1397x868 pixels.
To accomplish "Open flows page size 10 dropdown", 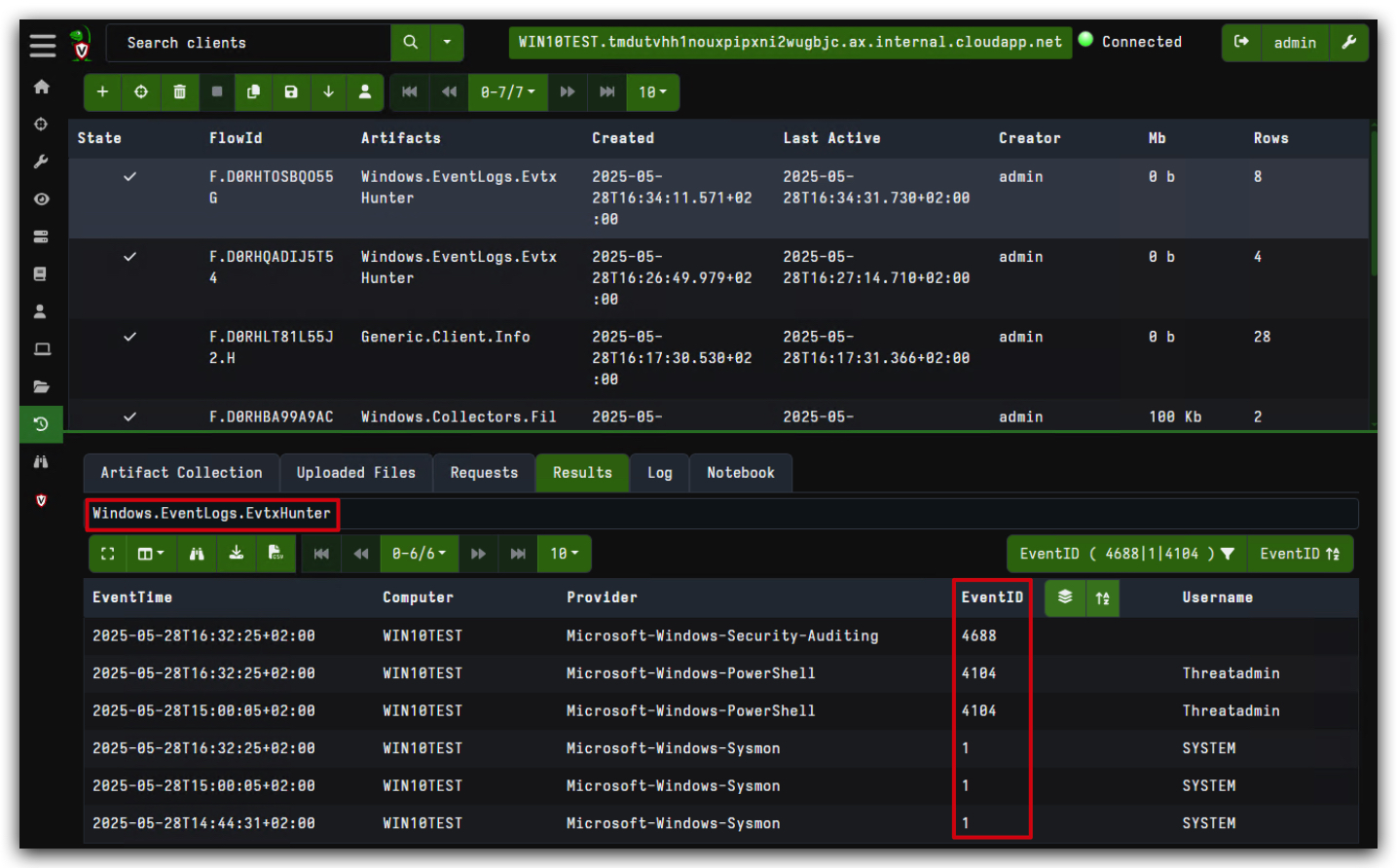I will pyautogui.click(x=652, y=91).
